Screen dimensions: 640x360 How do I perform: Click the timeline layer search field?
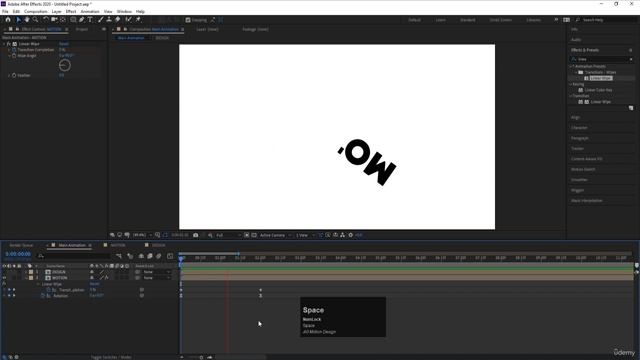point(74,256)
